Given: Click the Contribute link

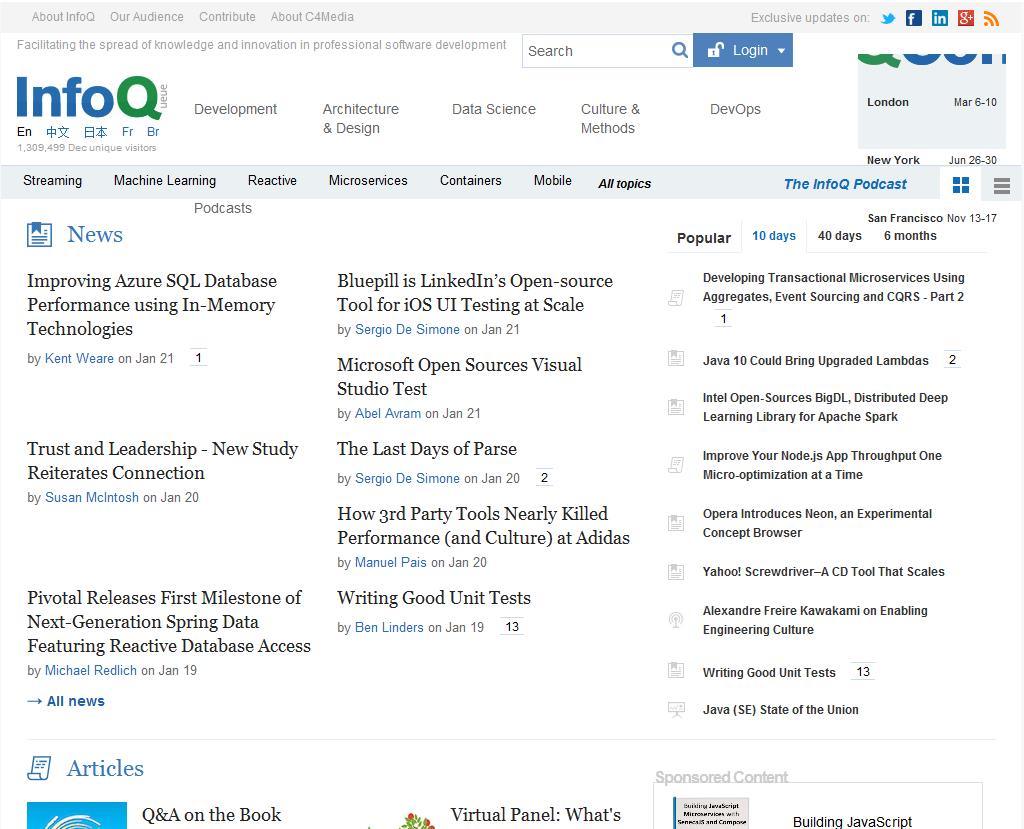Looking at the screenshot, I should pyautogui.click(x=227, y=17).
